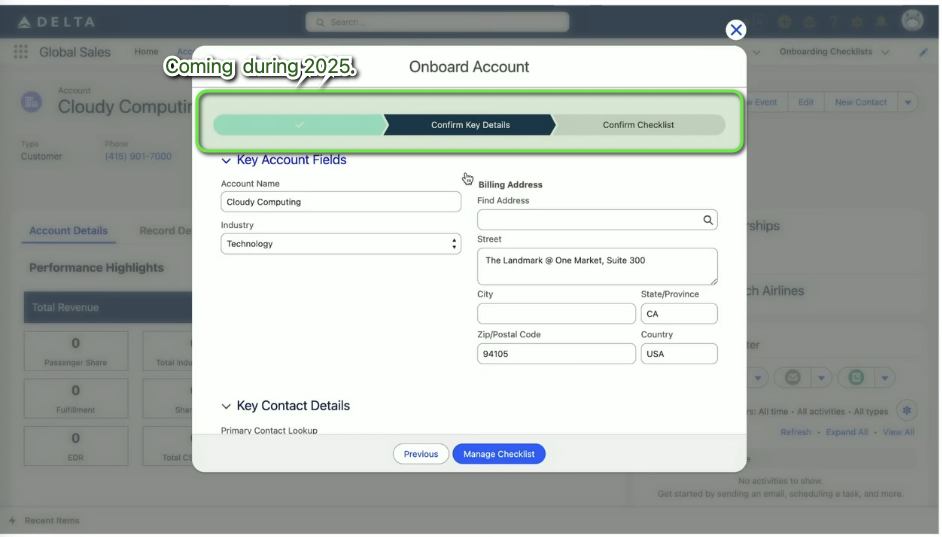The height and width of the screenshot is (537, 942).
Task: Click the completed first progress step
Action: click(x=299, y=125)
